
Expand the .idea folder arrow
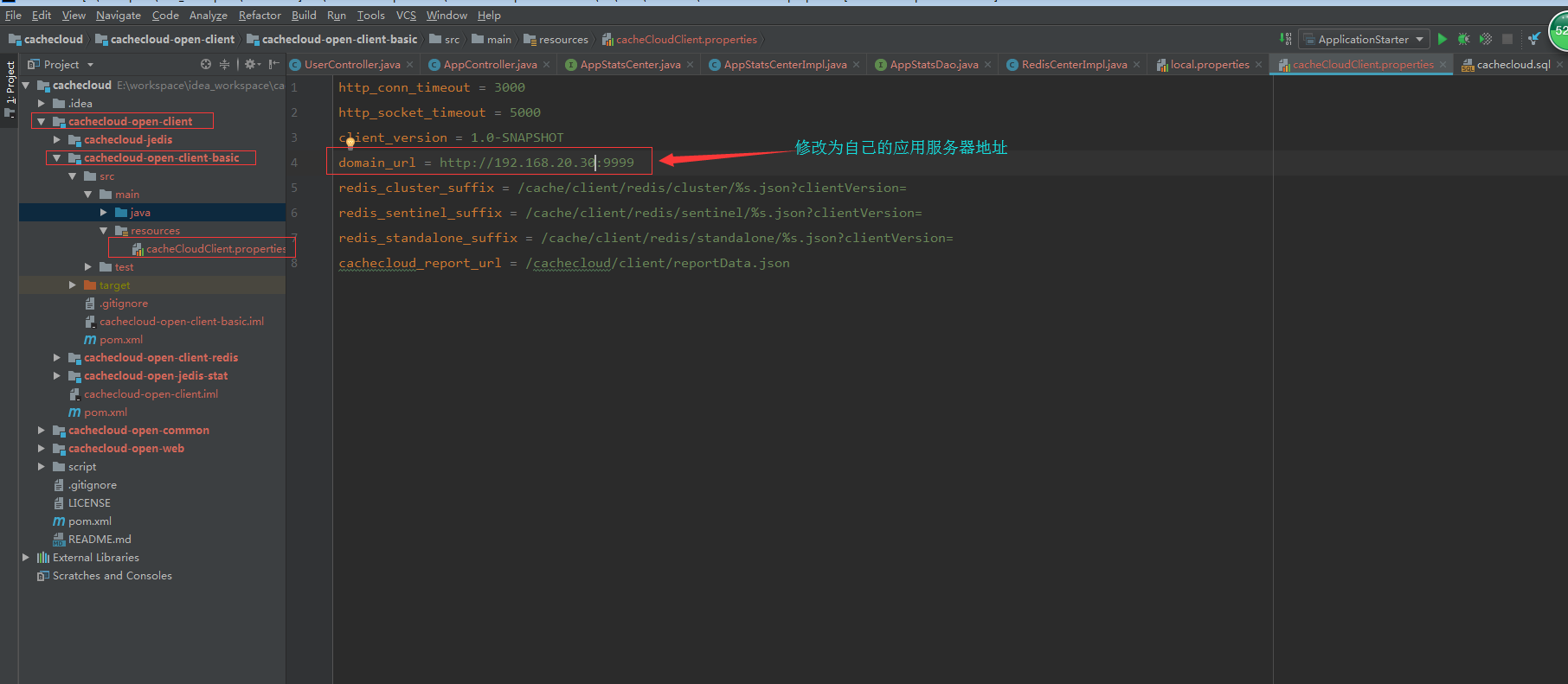[42, 103]
